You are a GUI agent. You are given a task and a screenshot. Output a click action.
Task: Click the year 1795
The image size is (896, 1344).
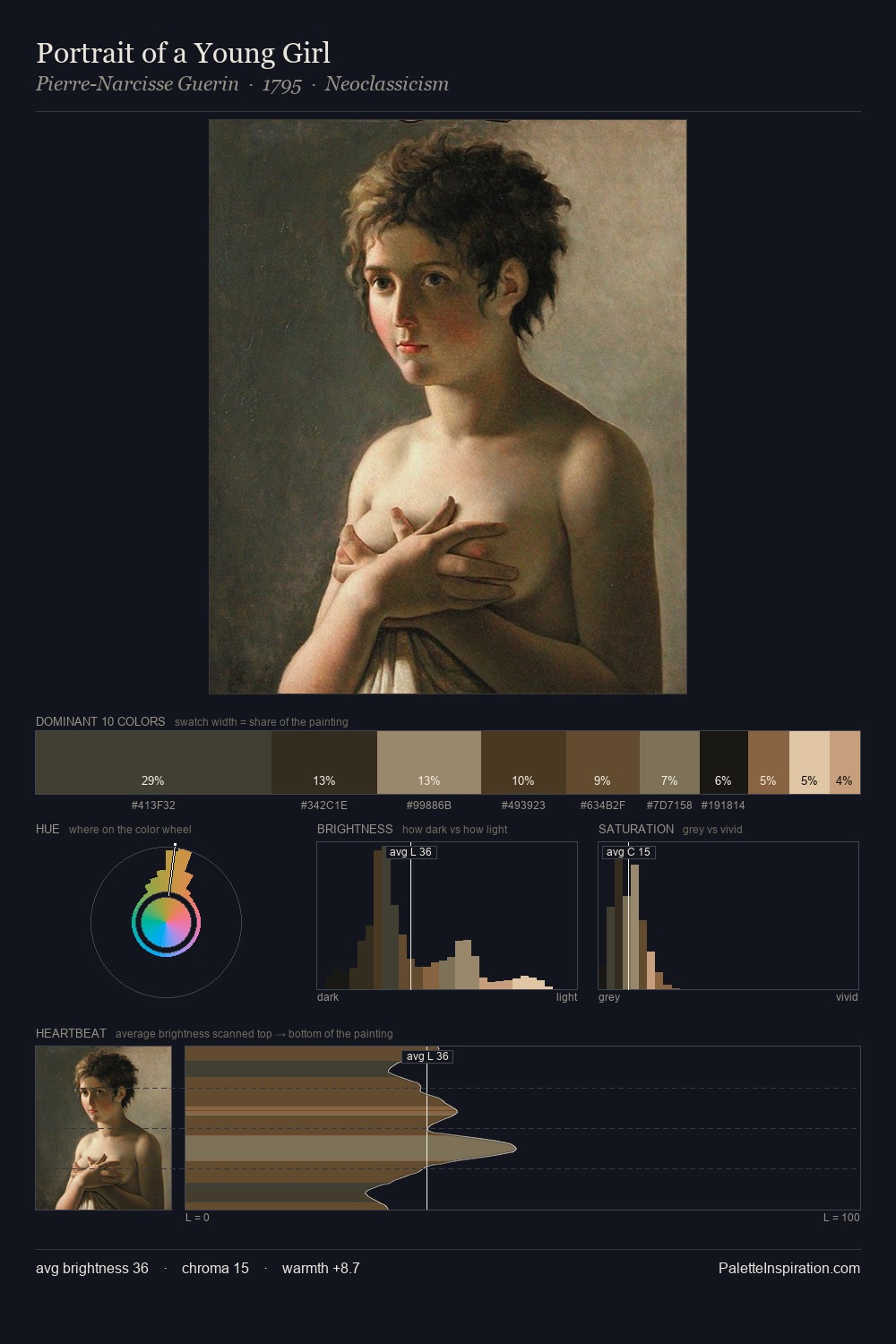point(281,85)
